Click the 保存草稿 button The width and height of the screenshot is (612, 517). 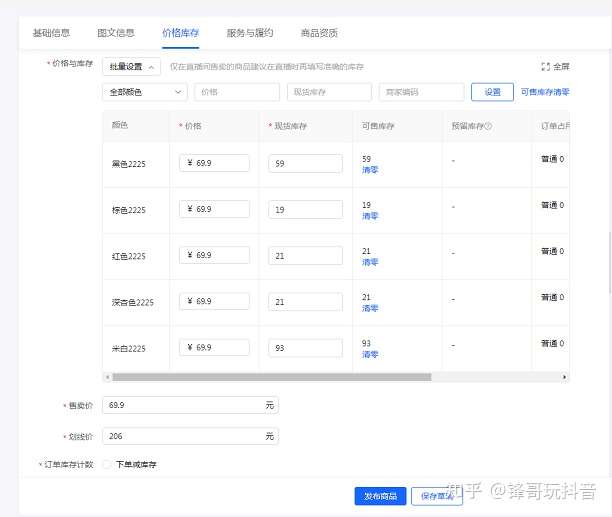(x=437, y=496)
